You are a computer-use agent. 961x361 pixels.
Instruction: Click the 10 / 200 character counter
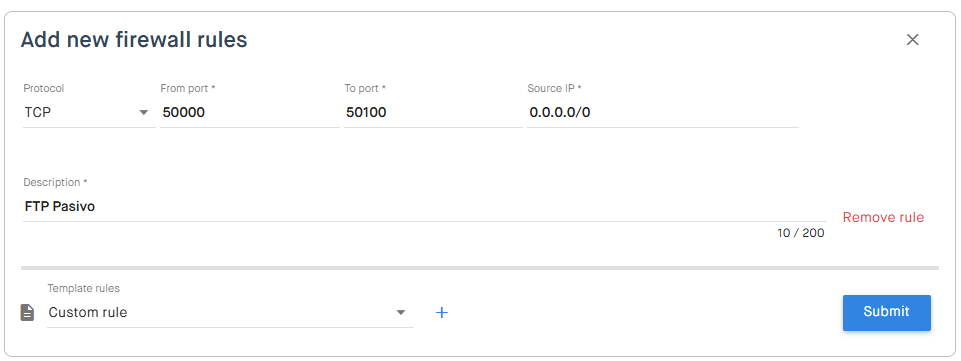pos(800,234)
